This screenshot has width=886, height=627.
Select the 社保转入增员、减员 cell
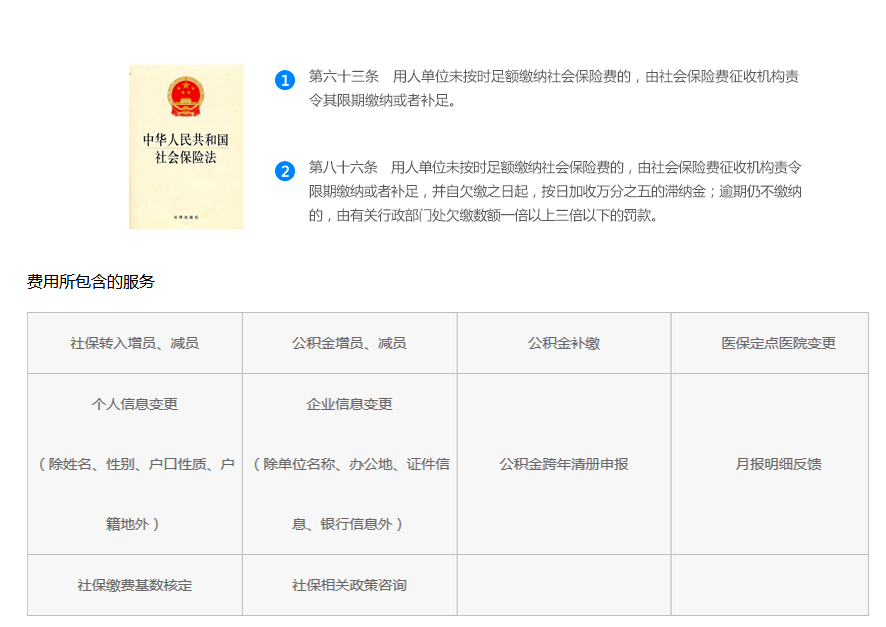135,343
